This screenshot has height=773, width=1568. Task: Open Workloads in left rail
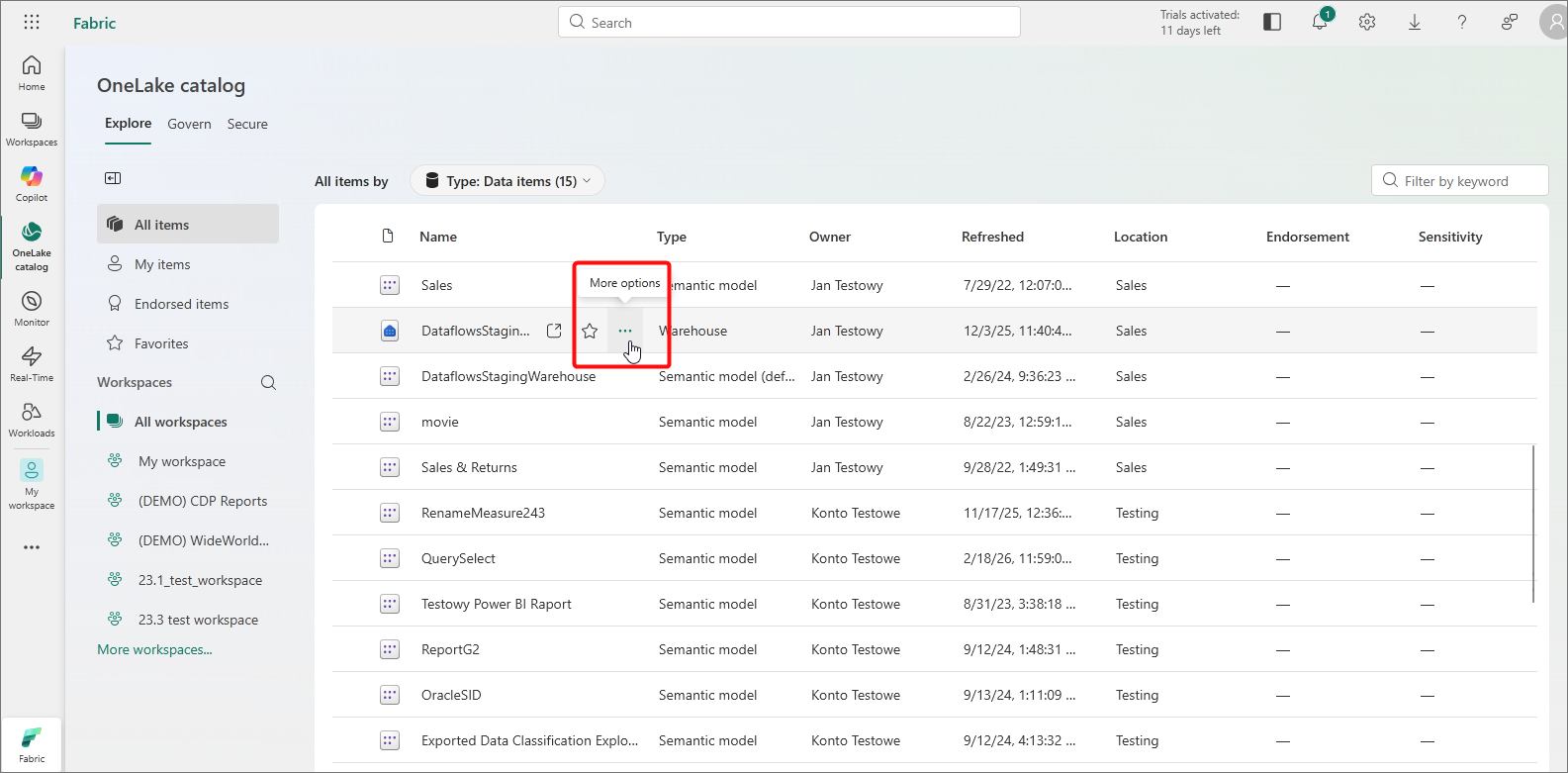pos(32,420)
